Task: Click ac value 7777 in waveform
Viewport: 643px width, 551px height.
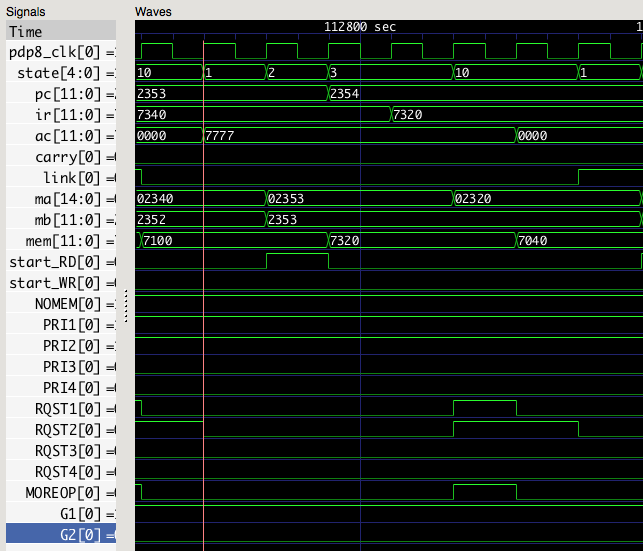Action: 219,136
